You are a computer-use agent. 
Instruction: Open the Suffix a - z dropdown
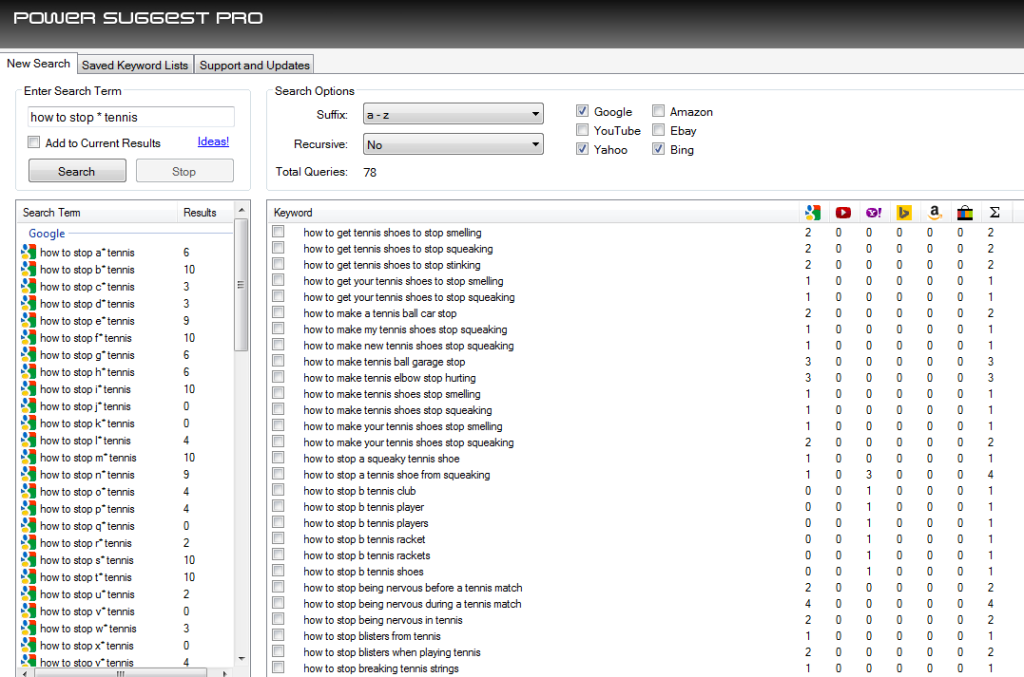(x=453, y=114)
